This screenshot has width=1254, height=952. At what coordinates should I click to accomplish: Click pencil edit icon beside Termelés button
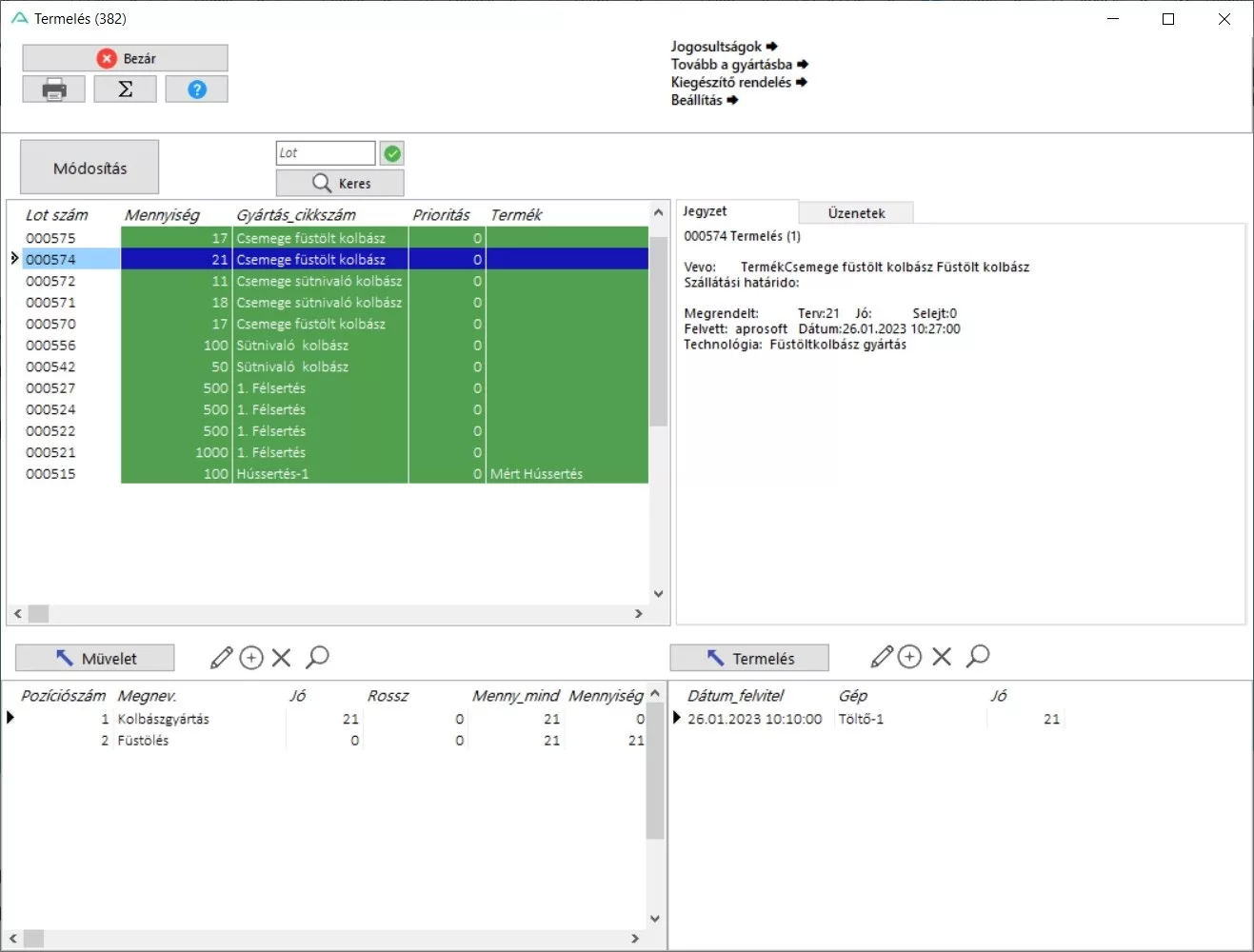point(882,656)
